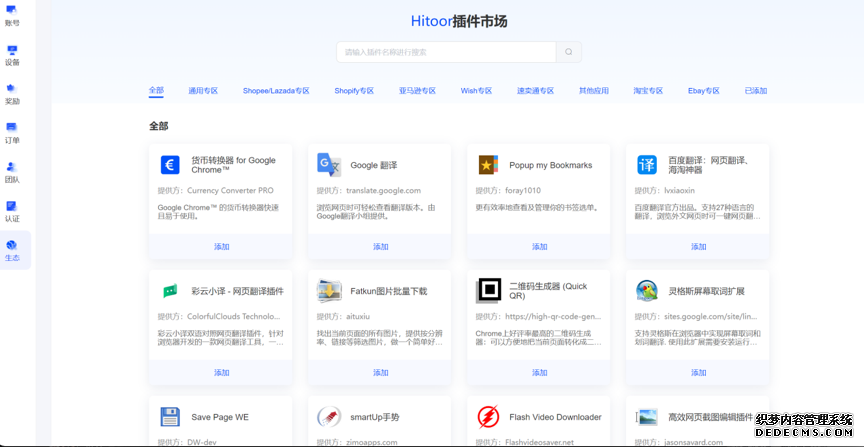This screenshot has width=864, height=447.
Task: Open the 奖励 sidebar icon
Action: click(x=12, y=89)
